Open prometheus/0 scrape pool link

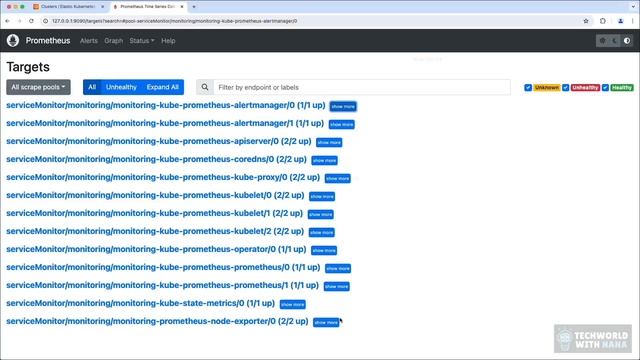pyautogui.click(x=163, y=267)
